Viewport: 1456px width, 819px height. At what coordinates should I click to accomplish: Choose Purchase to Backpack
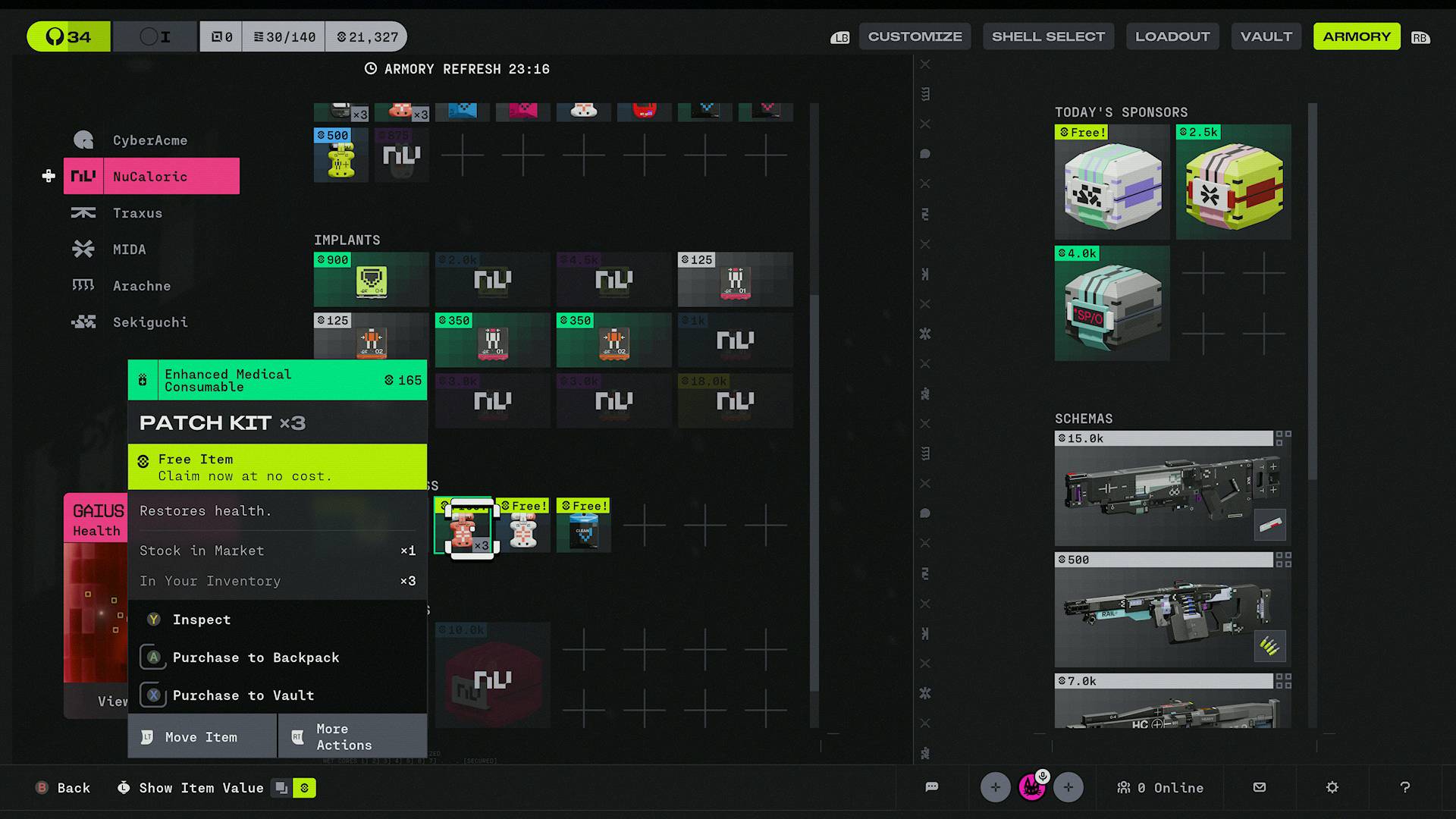(x=256, y=657)
